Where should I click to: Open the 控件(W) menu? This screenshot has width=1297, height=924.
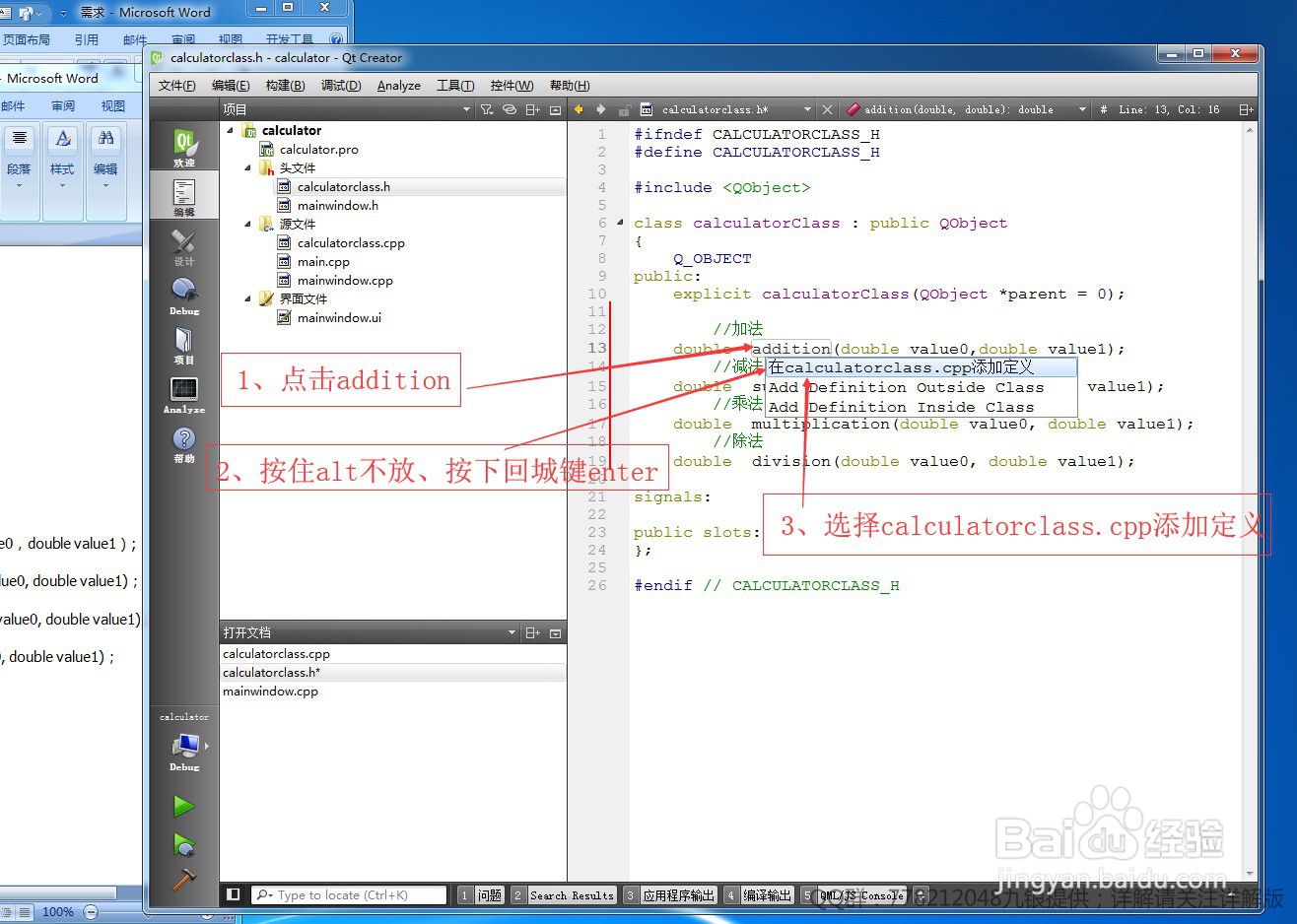[512, 86]
